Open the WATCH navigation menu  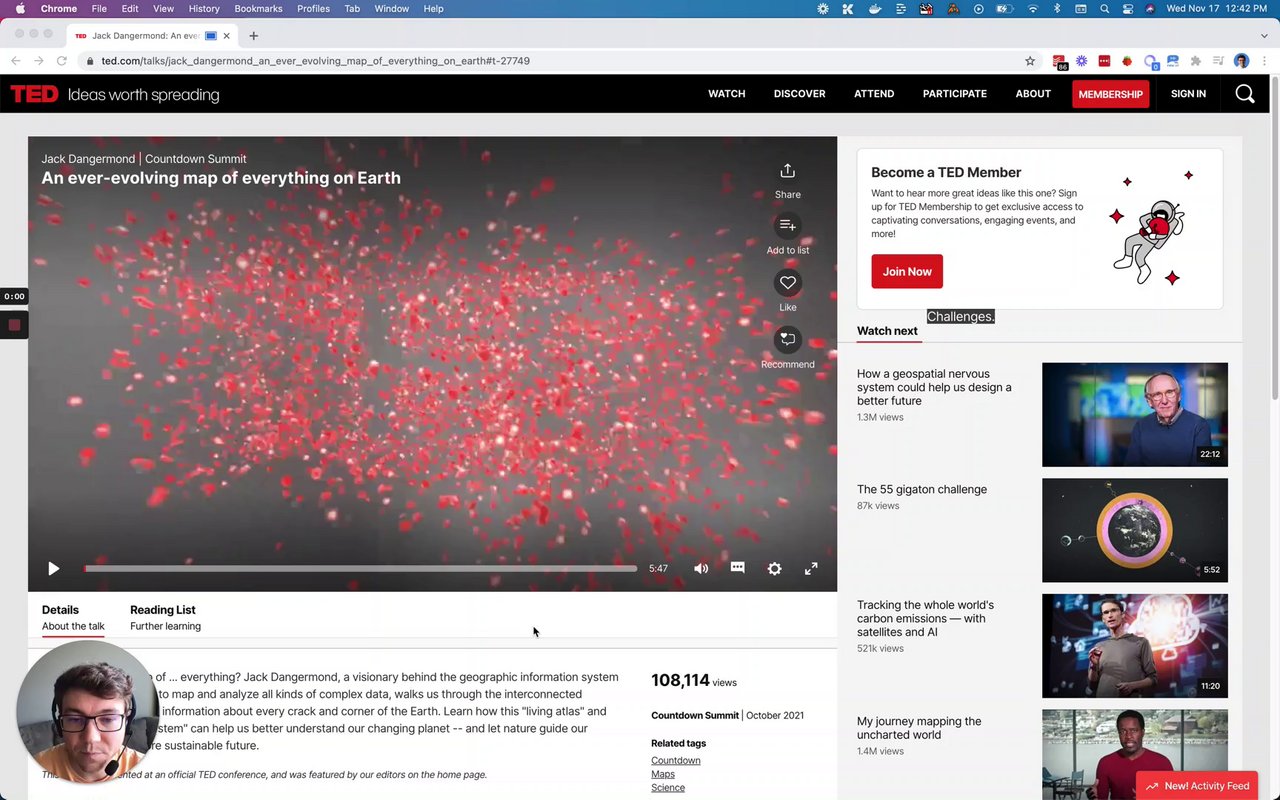coord(727,94)
